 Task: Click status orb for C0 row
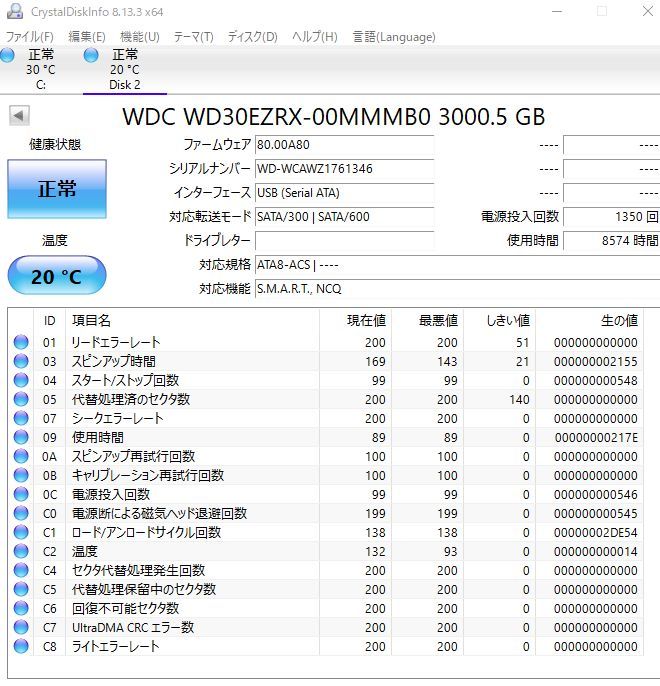pos(21,513)
